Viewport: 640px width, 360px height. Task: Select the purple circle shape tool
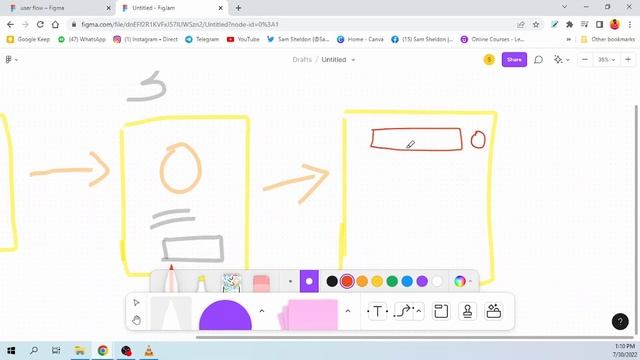coord(225,315)
